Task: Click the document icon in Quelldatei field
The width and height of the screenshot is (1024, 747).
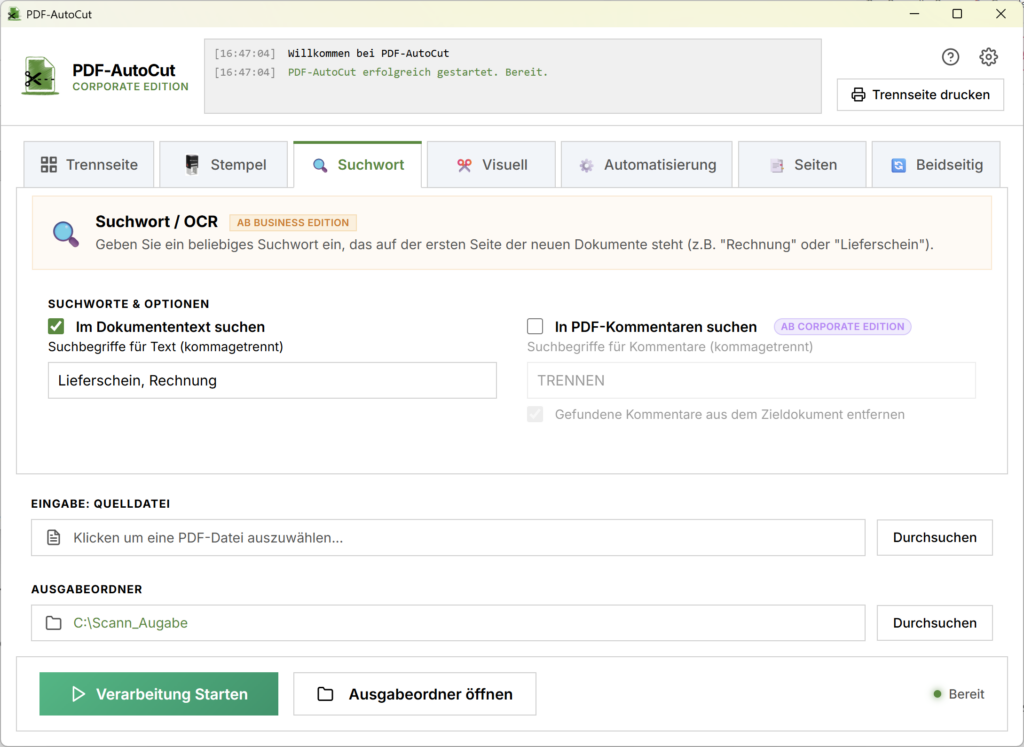Action: [54, 537]
